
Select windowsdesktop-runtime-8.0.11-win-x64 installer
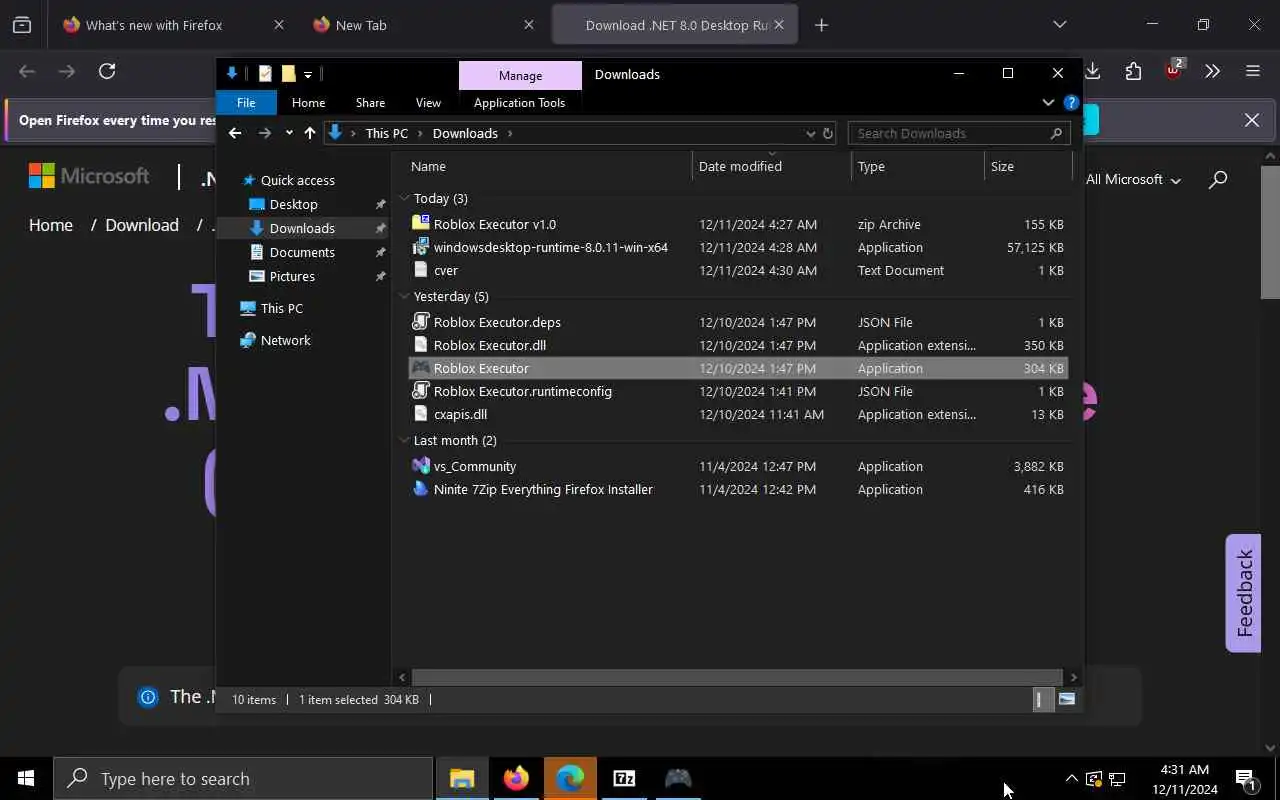pos(738,247)
